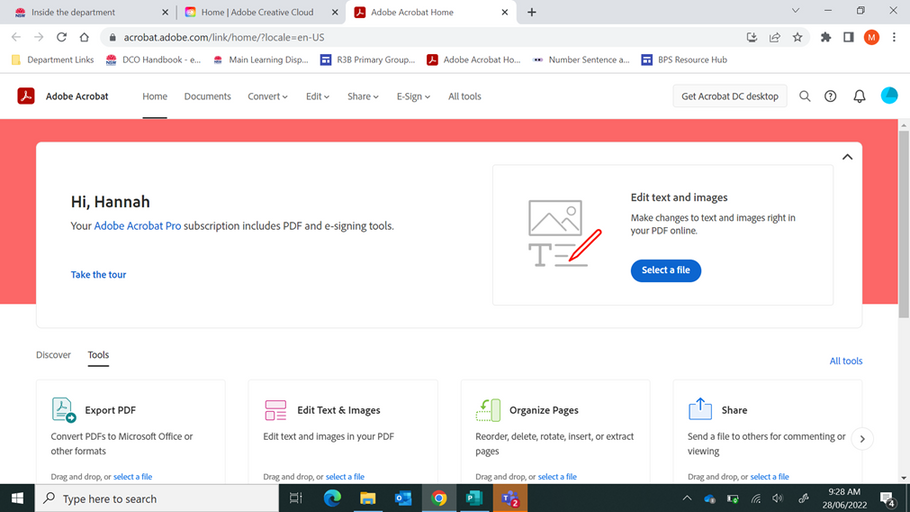
Task: Expand the Convert dropdown menu
Action: coord(267,97)
